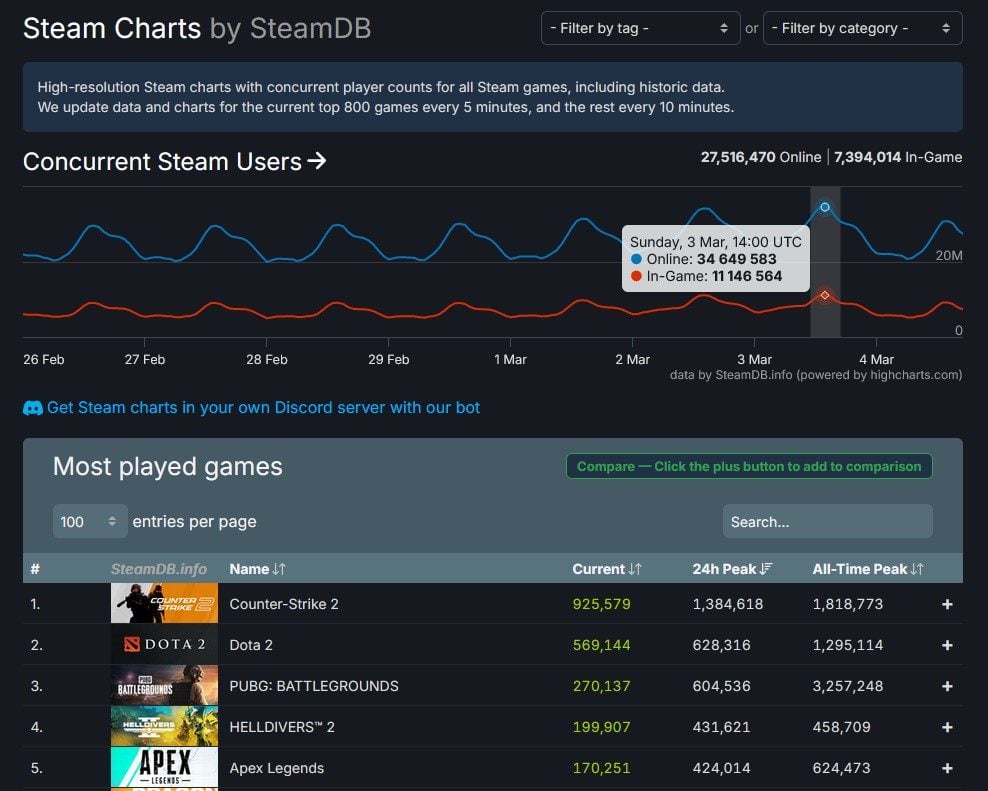988x791 pixels.
Task: Select the 199,907 current players value
Action: [601, 727]
